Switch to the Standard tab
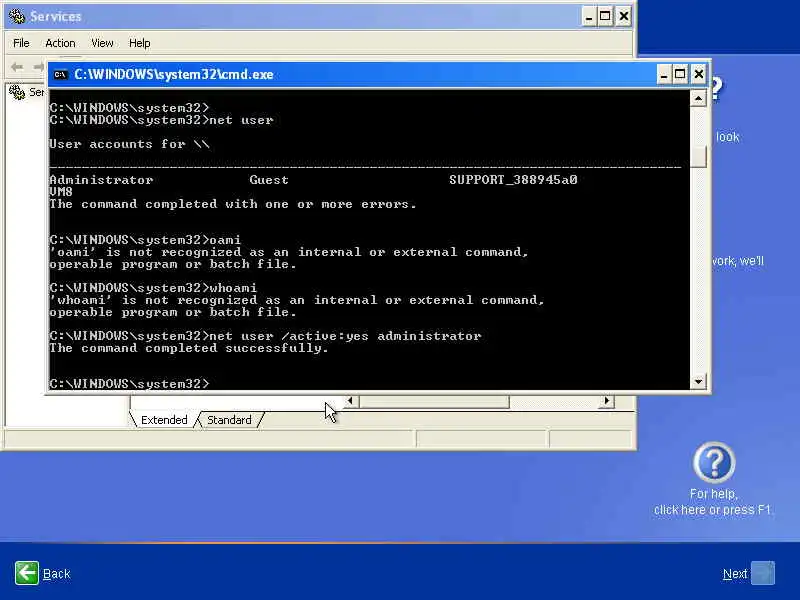 point(229,420)
